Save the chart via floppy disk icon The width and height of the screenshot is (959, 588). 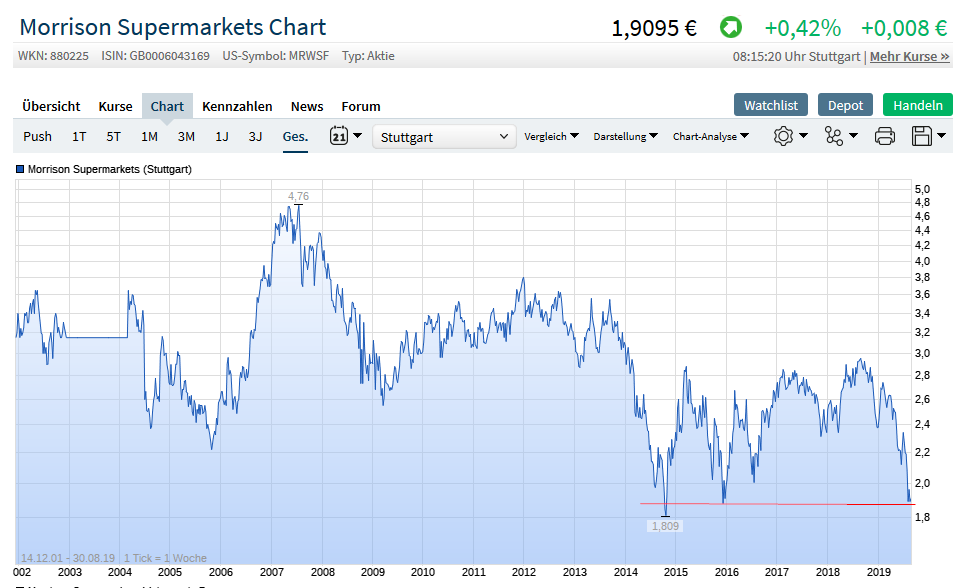click(921, 136)
